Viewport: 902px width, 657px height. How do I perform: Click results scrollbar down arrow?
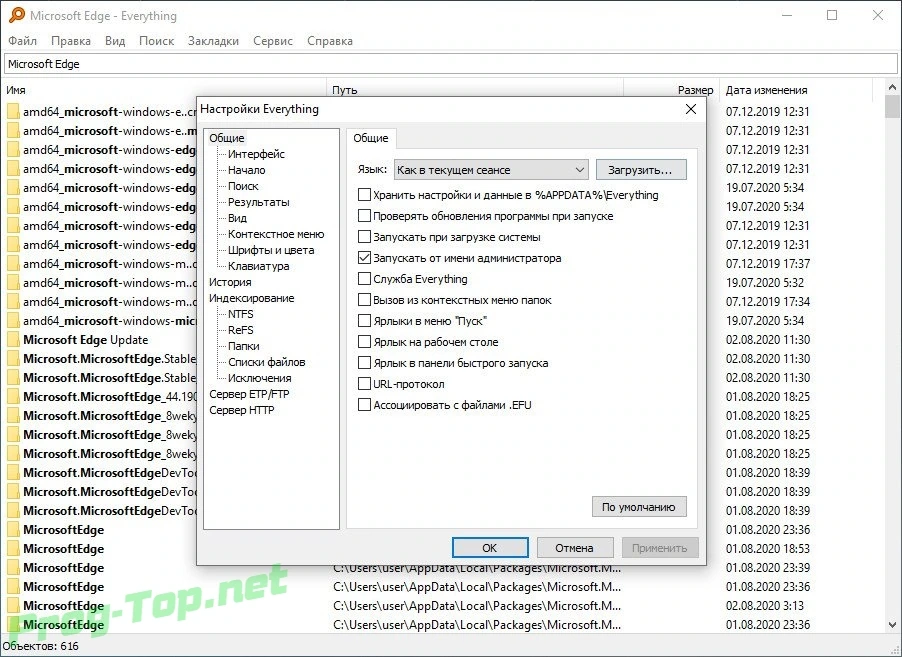[x=892, y=624]
